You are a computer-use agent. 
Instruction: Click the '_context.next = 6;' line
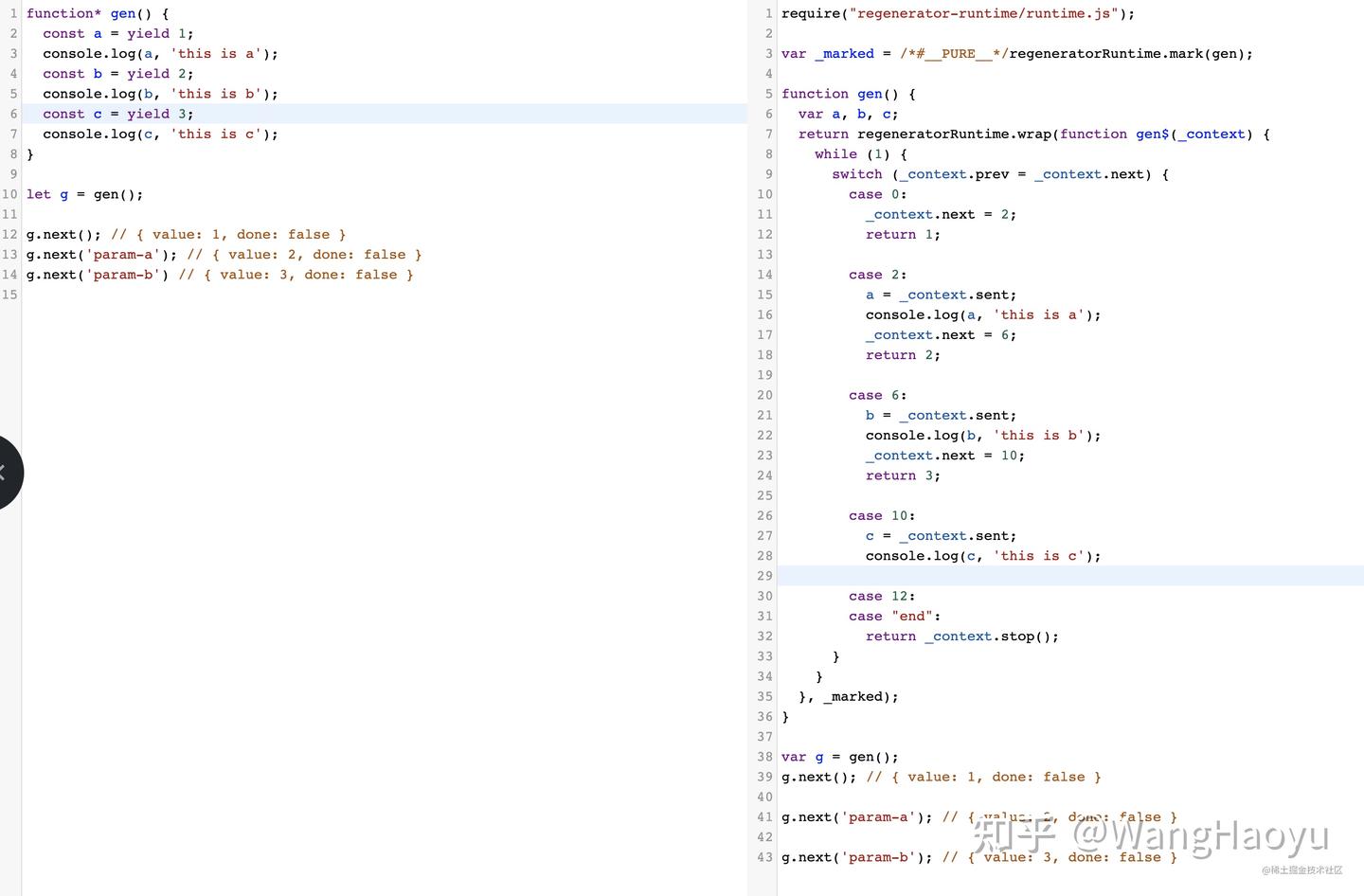pos(941,335)
